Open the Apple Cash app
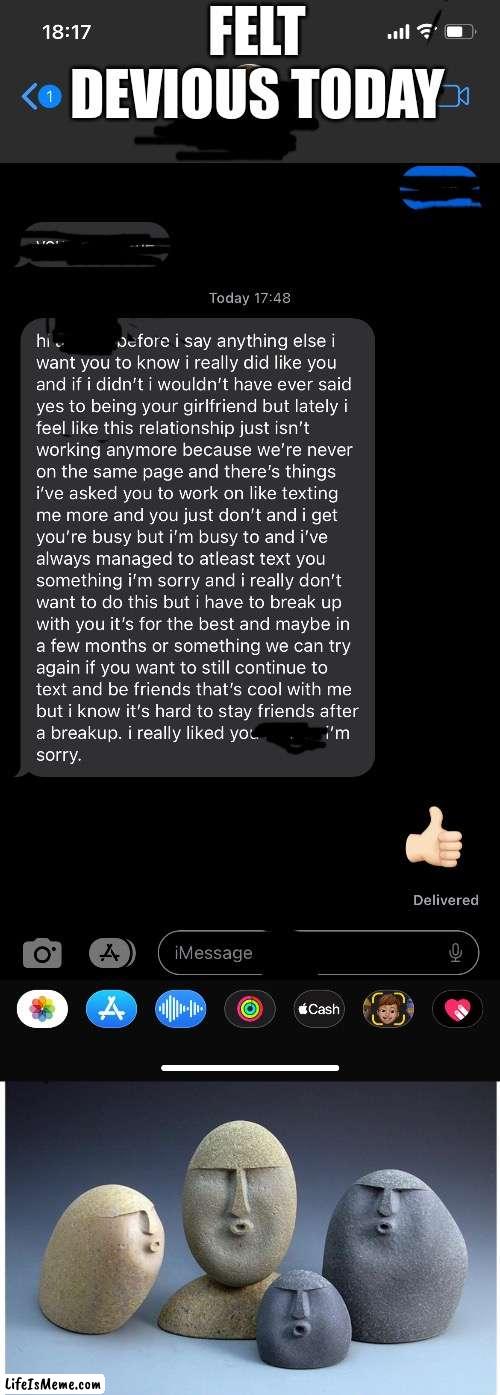Screen dimensions: 500x1395 point(318,1009)
